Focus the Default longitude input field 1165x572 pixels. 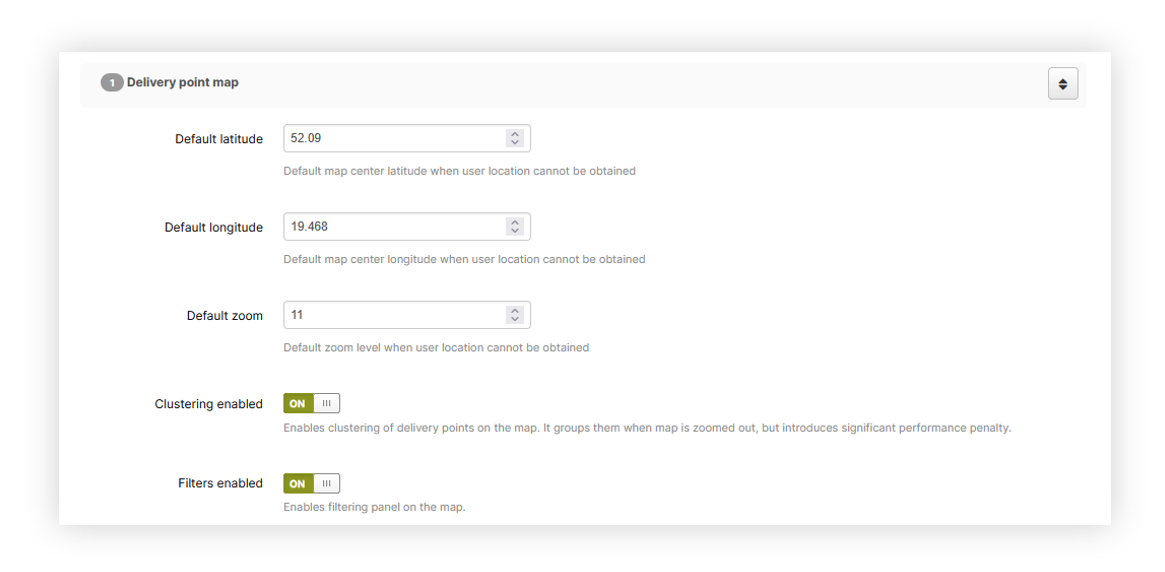(x=394, y=227)
